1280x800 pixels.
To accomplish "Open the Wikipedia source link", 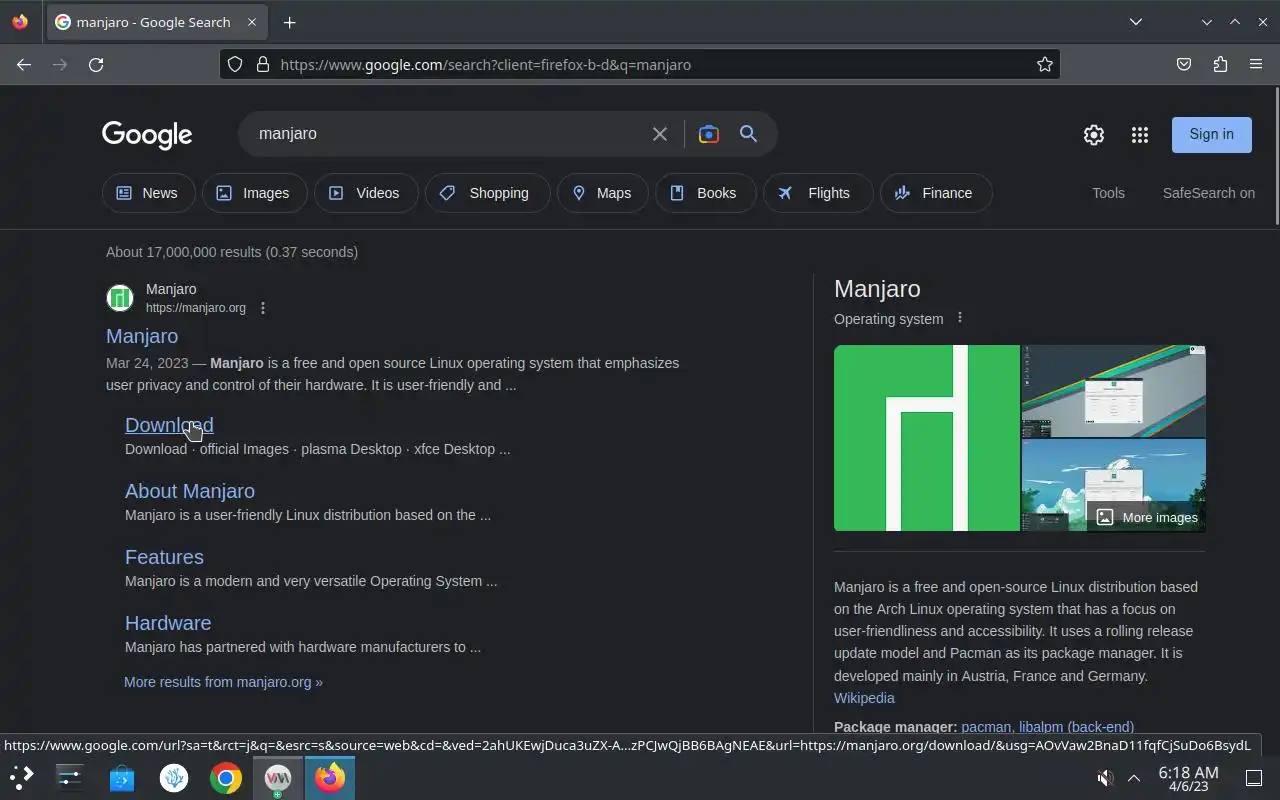I will pyautogui.click(x=864, y=698).
